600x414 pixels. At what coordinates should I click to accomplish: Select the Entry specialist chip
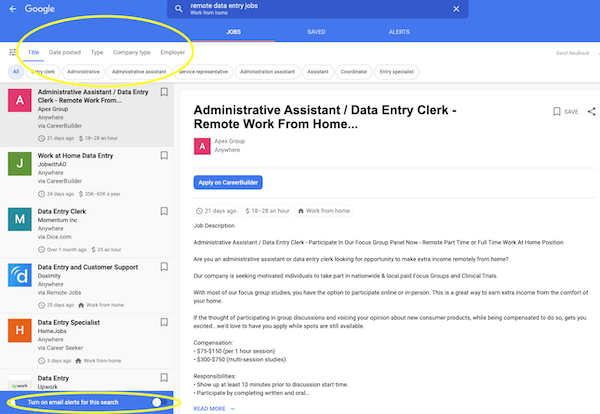click(x=396, y=72)
